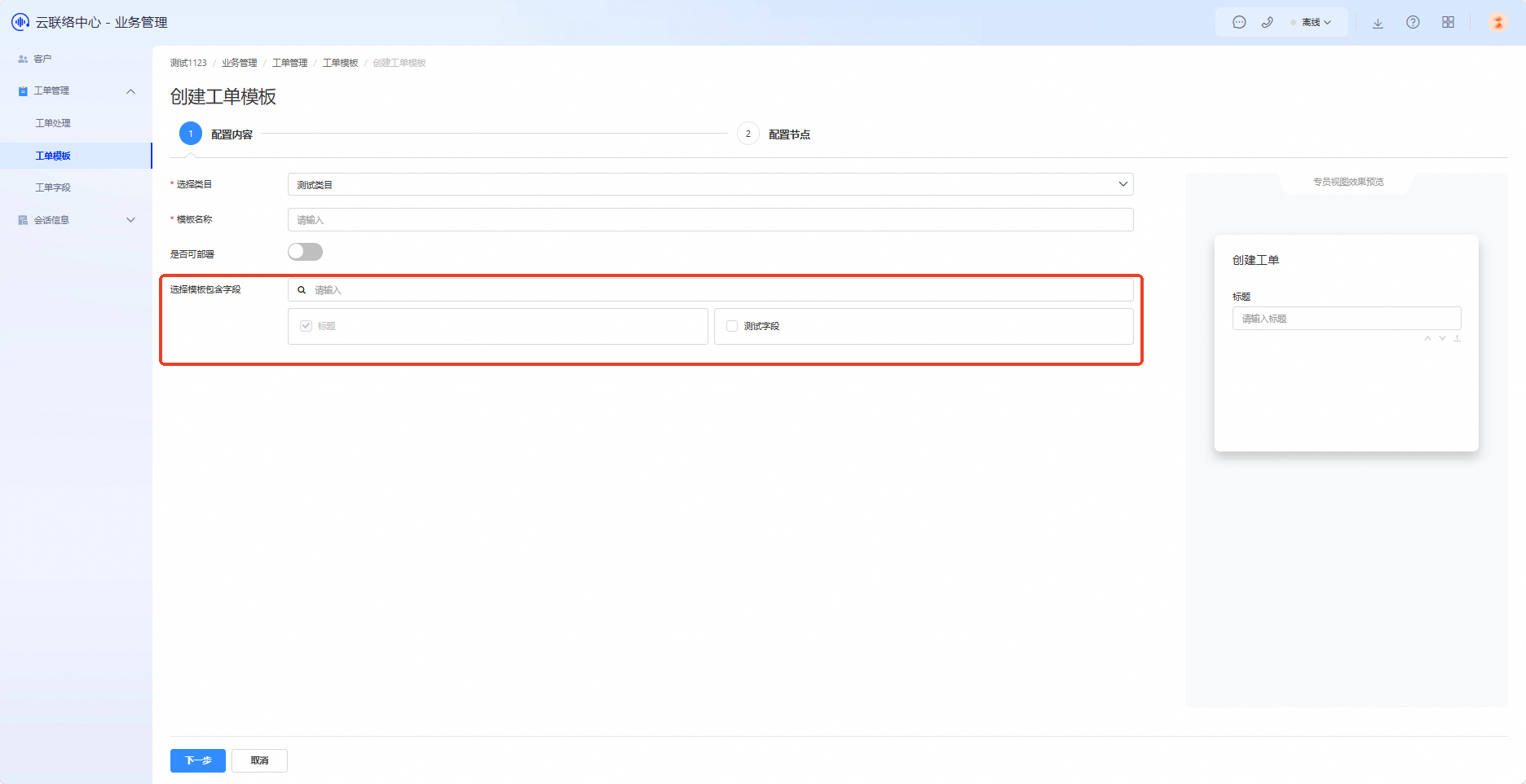The height and width of the screenshot is (784, 1526).
Task: Go to 测试1123 breadcrumb link
Action: point(188,63)
